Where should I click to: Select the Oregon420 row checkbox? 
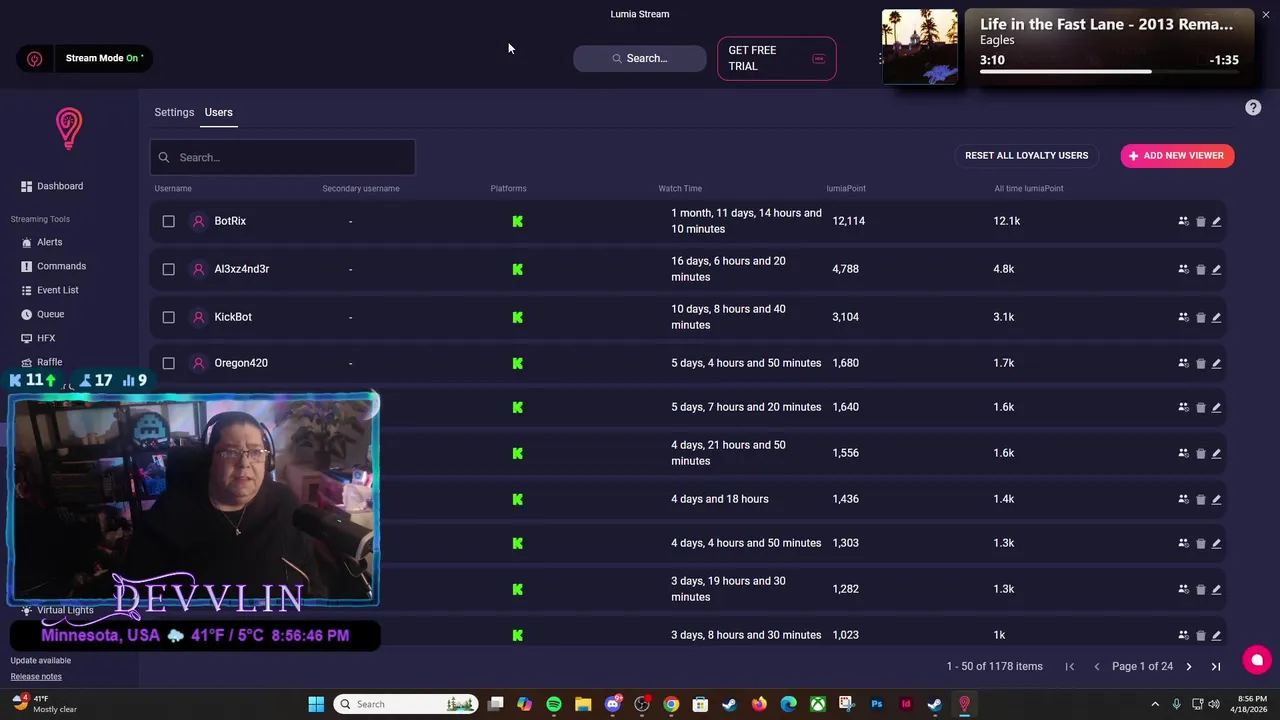tap(168, 363)
